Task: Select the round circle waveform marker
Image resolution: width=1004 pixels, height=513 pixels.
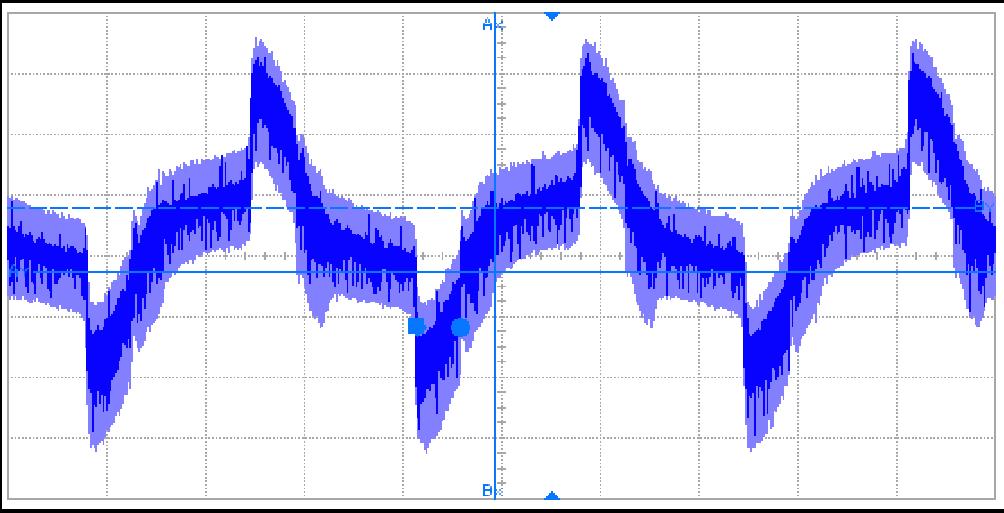Action: coord(460,327)
